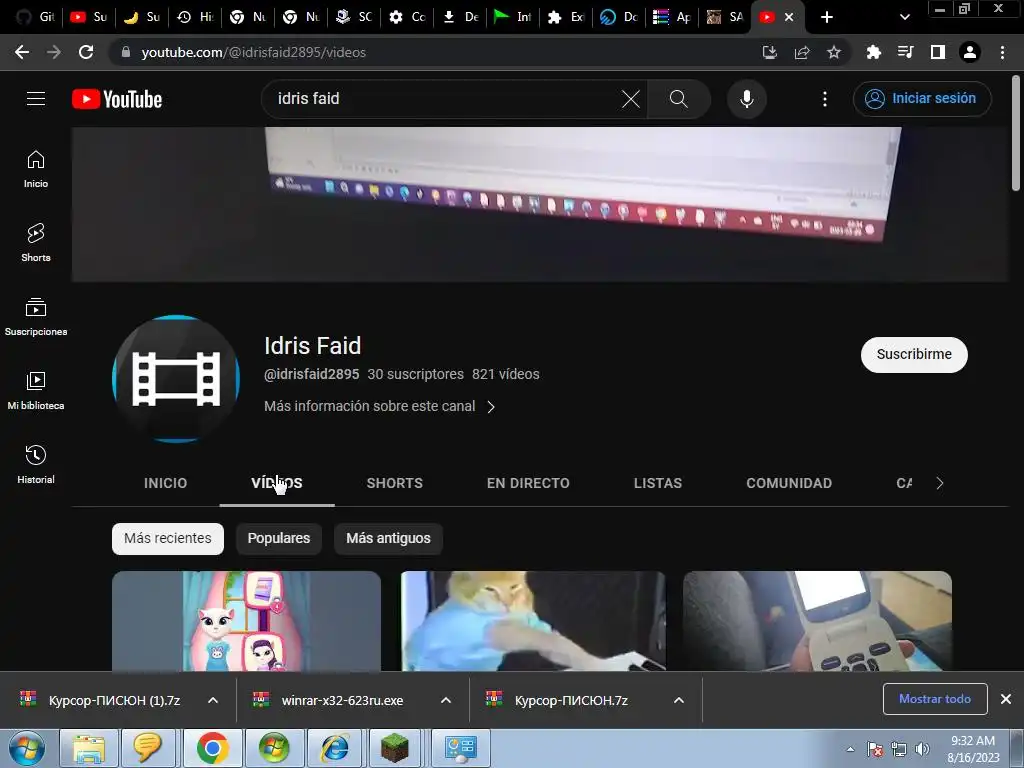Expand options for Курсор-ПИСЮН.7z download
This screenshot has width=1024, height=768.
click(x=679, y=700)
